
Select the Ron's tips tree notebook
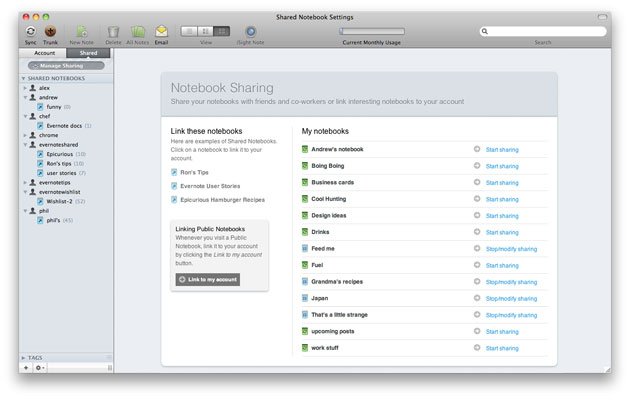tap(59, 164)
